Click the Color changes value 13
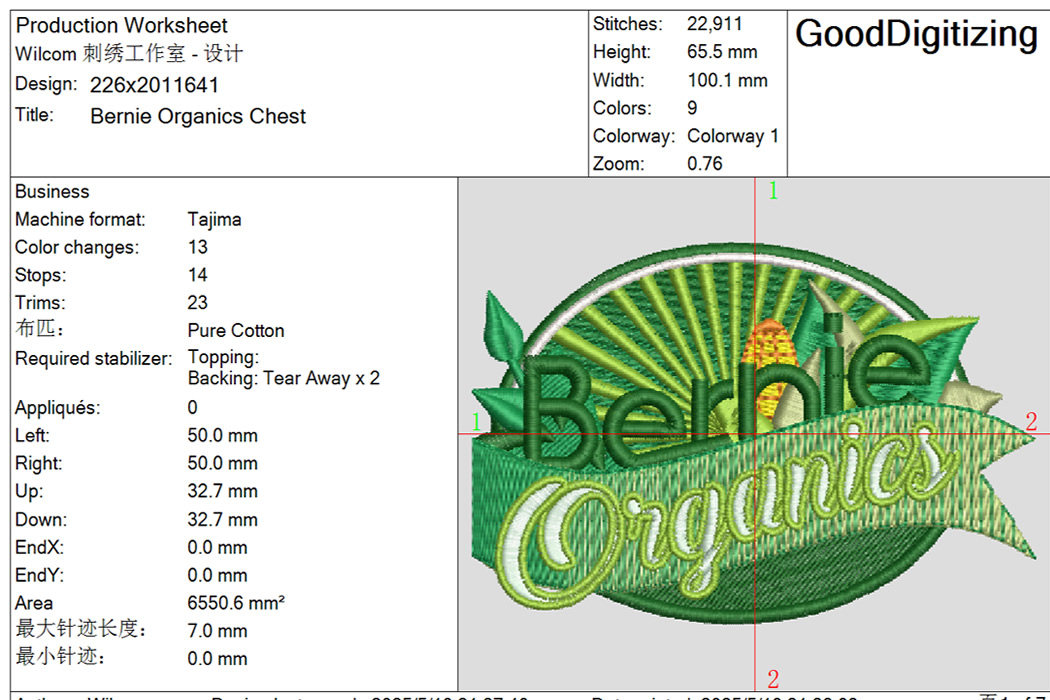This screenshot has height=700, width=1050. click(x=198, y=247)
